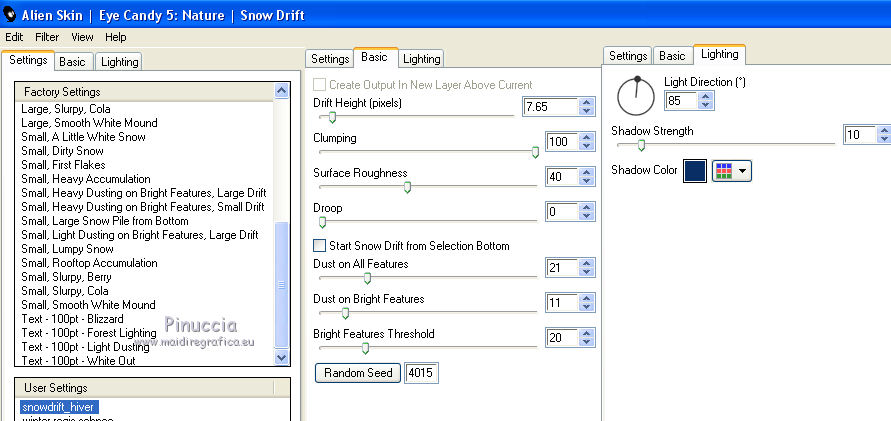891x421 pixels.
Task: Click the Clumping spinner arrows
Action: tap(587, 141)
